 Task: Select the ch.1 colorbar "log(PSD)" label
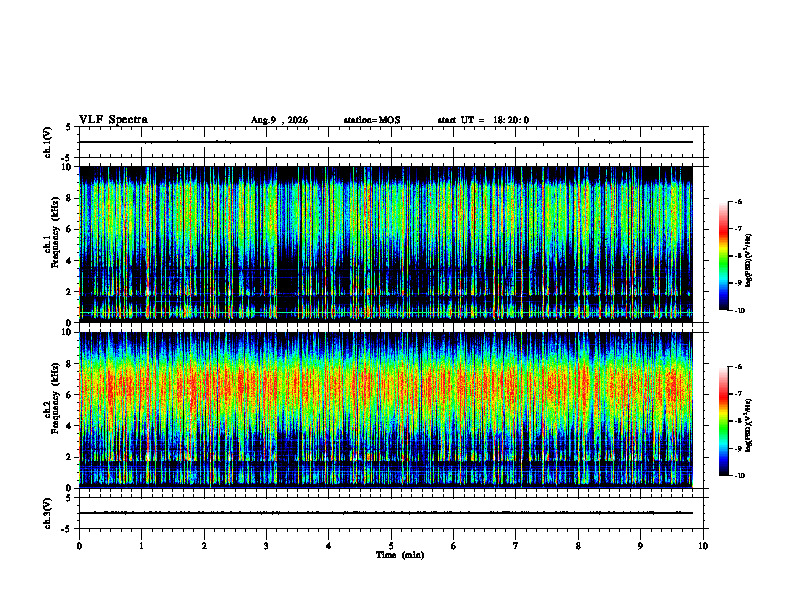coord(749,260)
